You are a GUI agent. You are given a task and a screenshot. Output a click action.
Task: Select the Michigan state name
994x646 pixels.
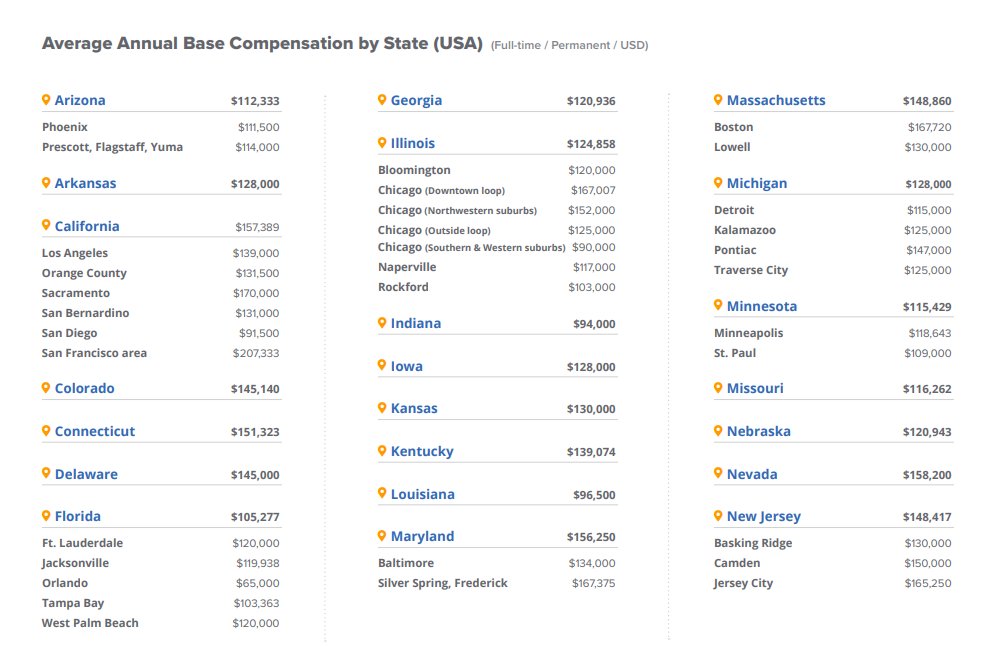pyautogui.click(x=756, y=184)
